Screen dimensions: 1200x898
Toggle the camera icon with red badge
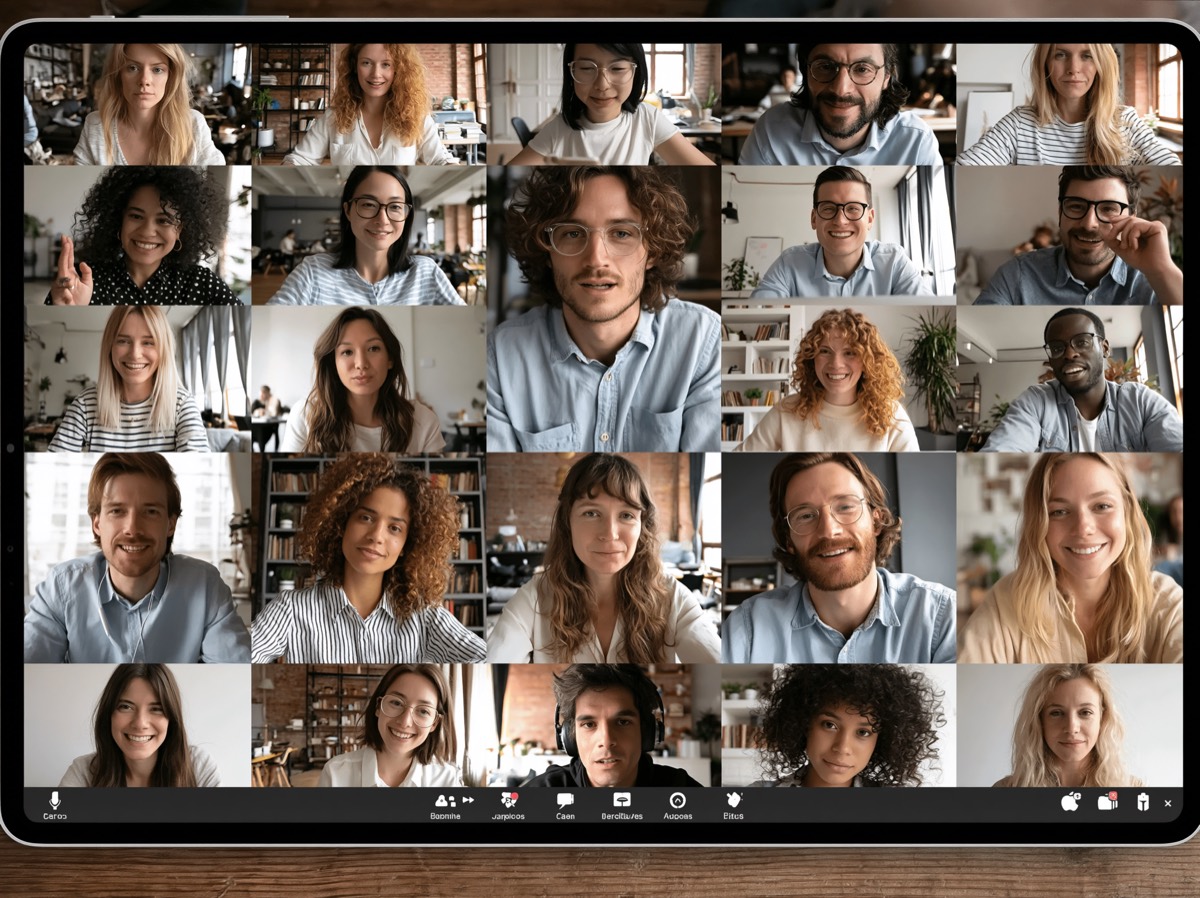[x=1107, y=801]
